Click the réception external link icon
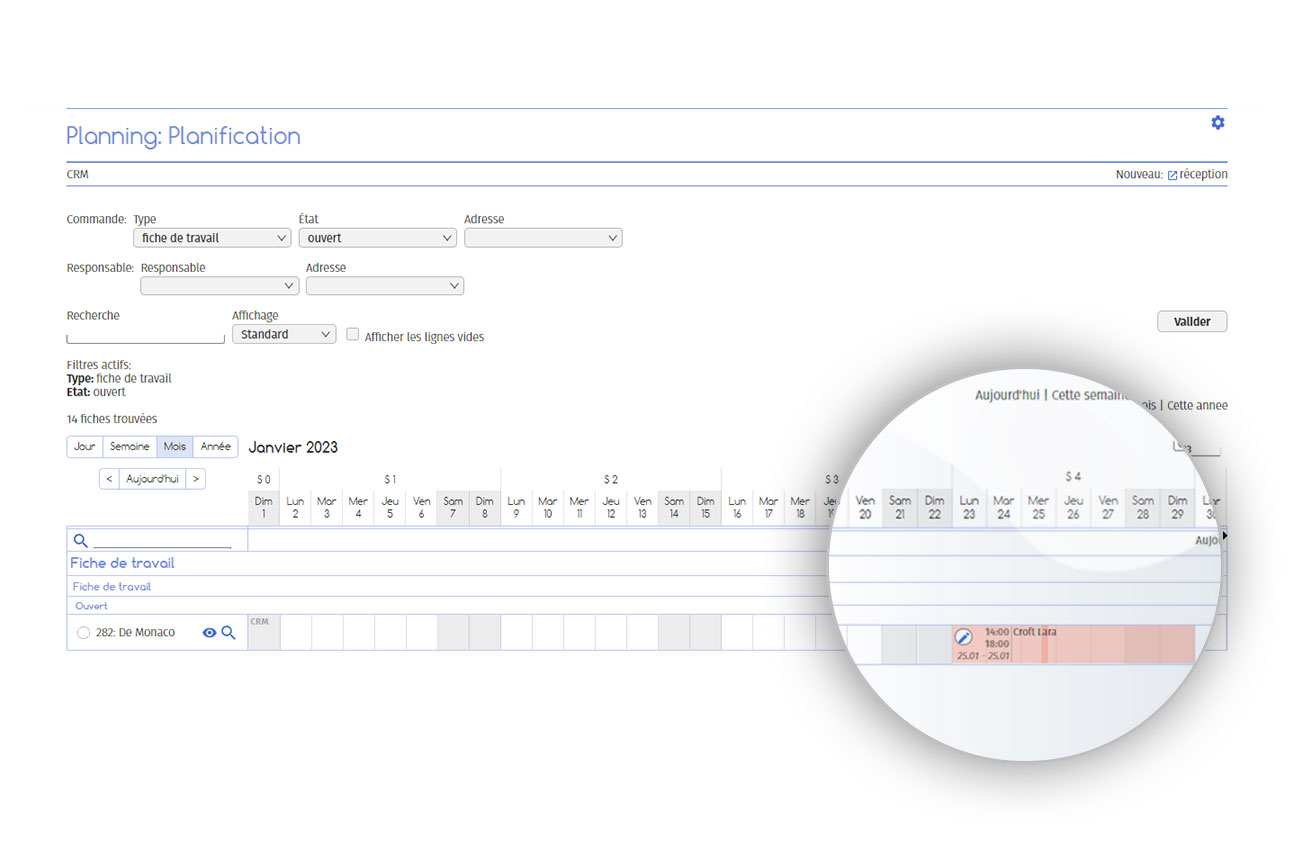1290x850 pixels. (x=1172, y=175)
